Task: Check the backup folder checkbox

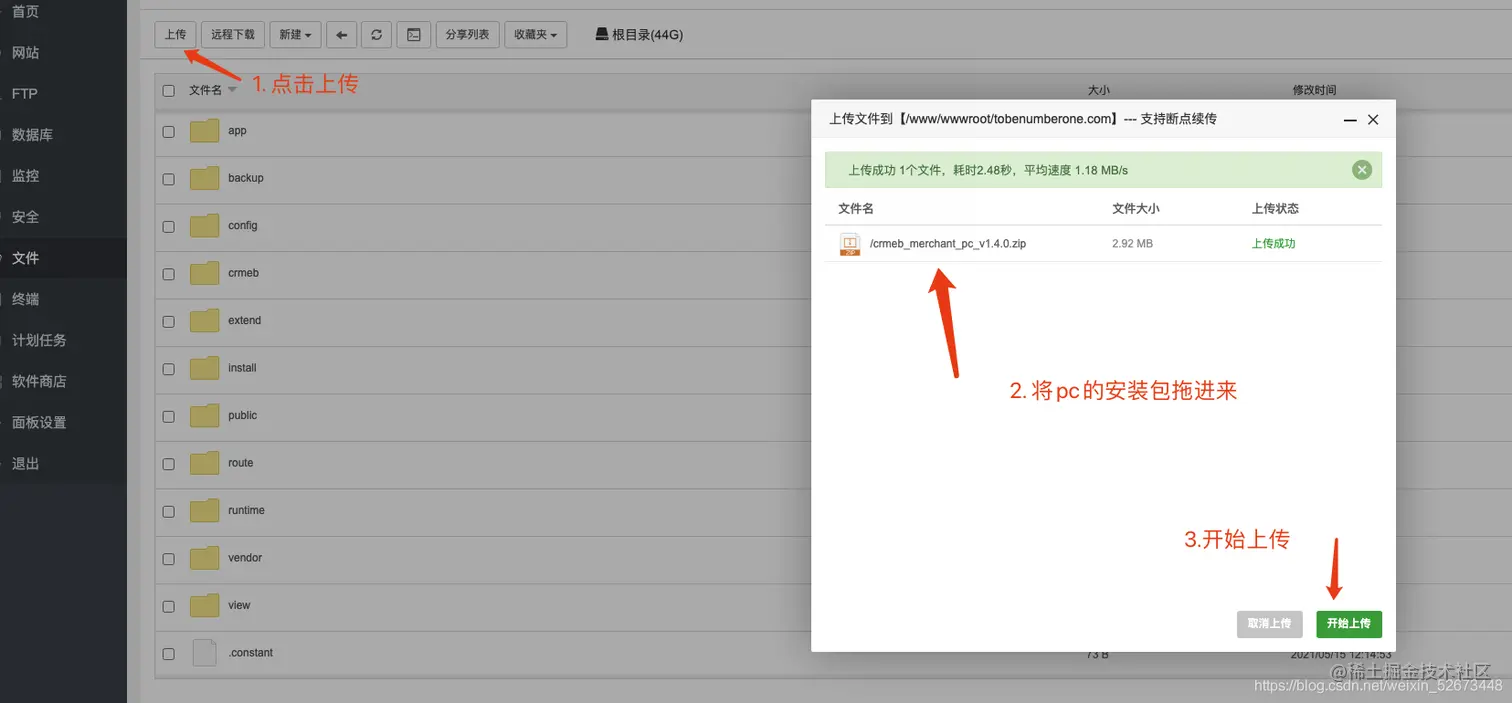Action: (x=168, y=179)
